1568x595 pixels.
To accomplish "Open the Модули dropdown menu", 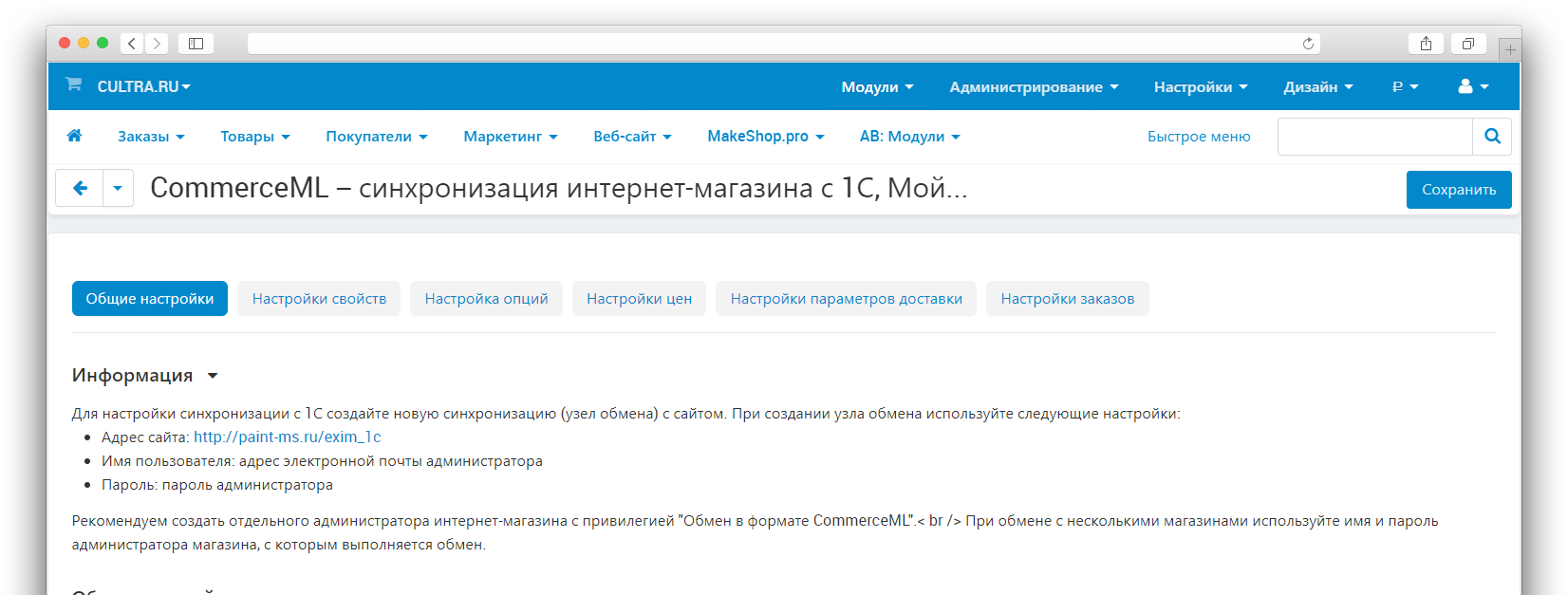I will [877, 86].
